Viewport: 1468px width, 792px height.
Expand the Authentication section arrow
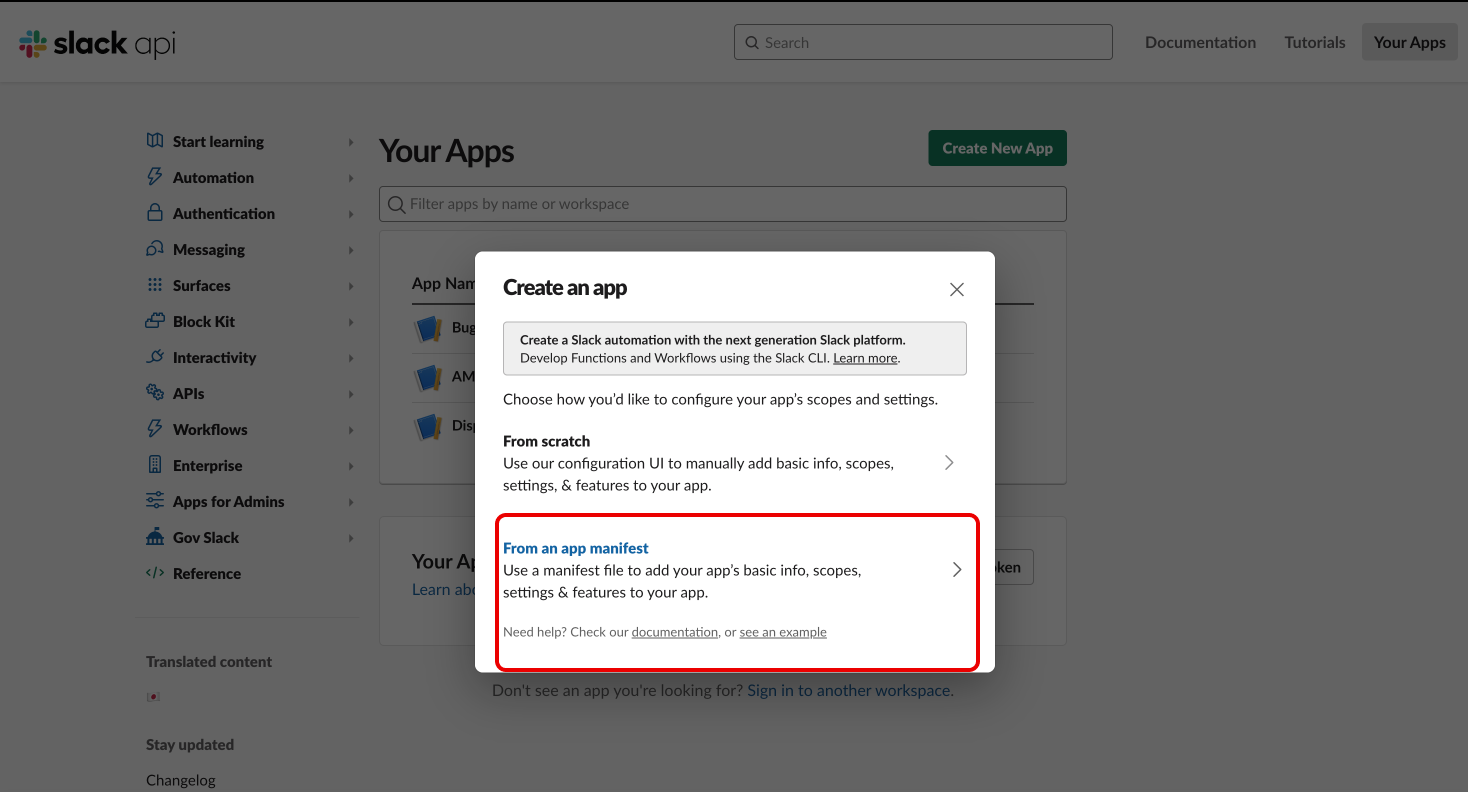pos(351,214)
